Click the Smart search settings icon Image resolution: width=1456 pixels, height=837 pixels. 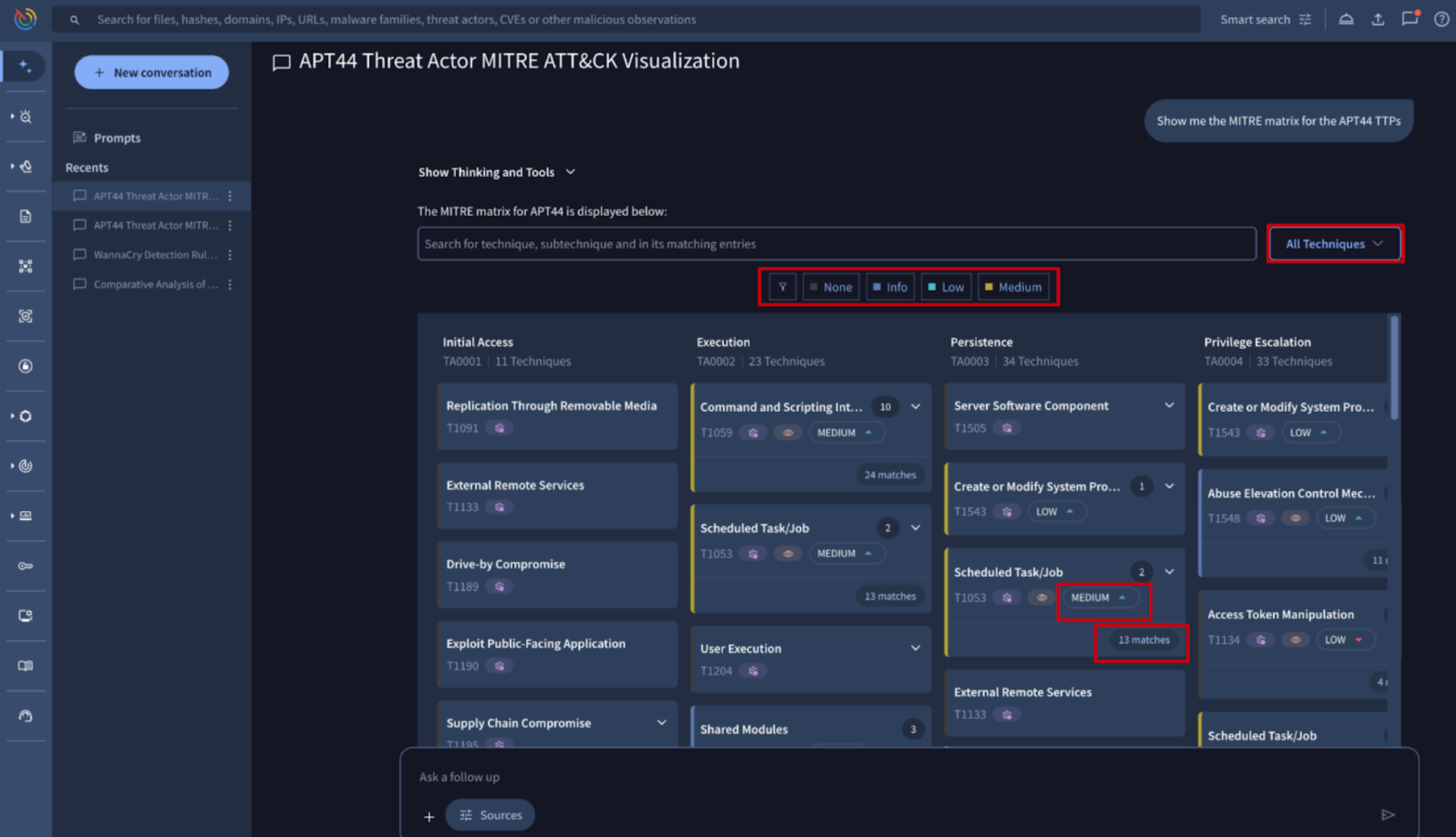click(x=1305, y=19)
